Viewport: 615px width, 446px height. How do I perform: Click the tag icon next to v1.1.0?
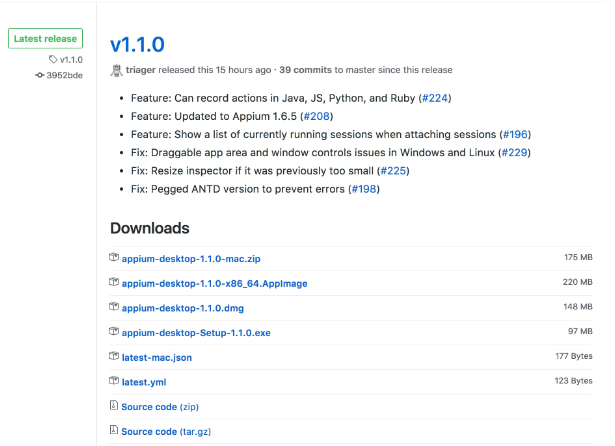tap(53, 60)
